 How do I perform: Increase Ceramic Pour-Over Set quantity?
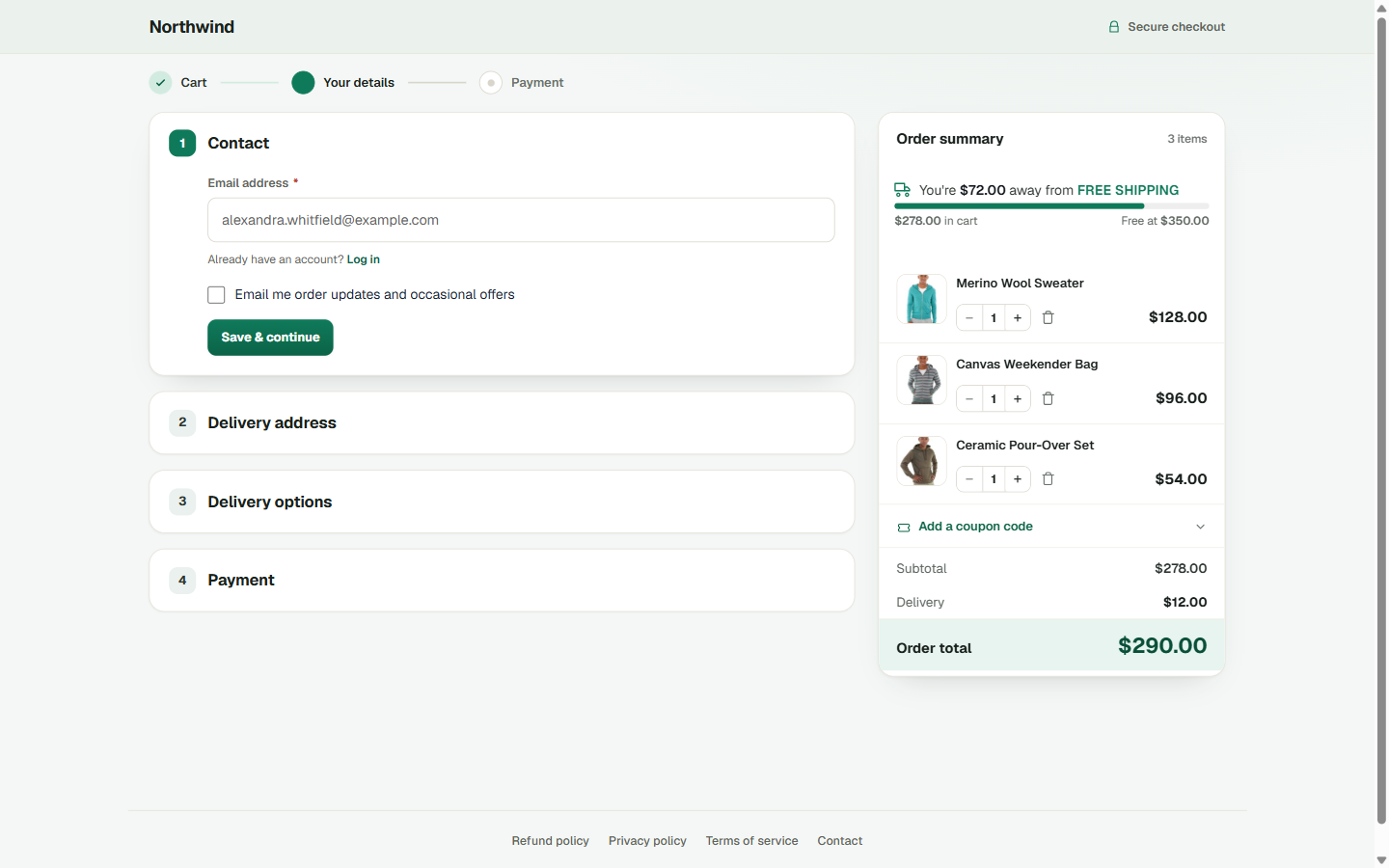click(1018, 479)
